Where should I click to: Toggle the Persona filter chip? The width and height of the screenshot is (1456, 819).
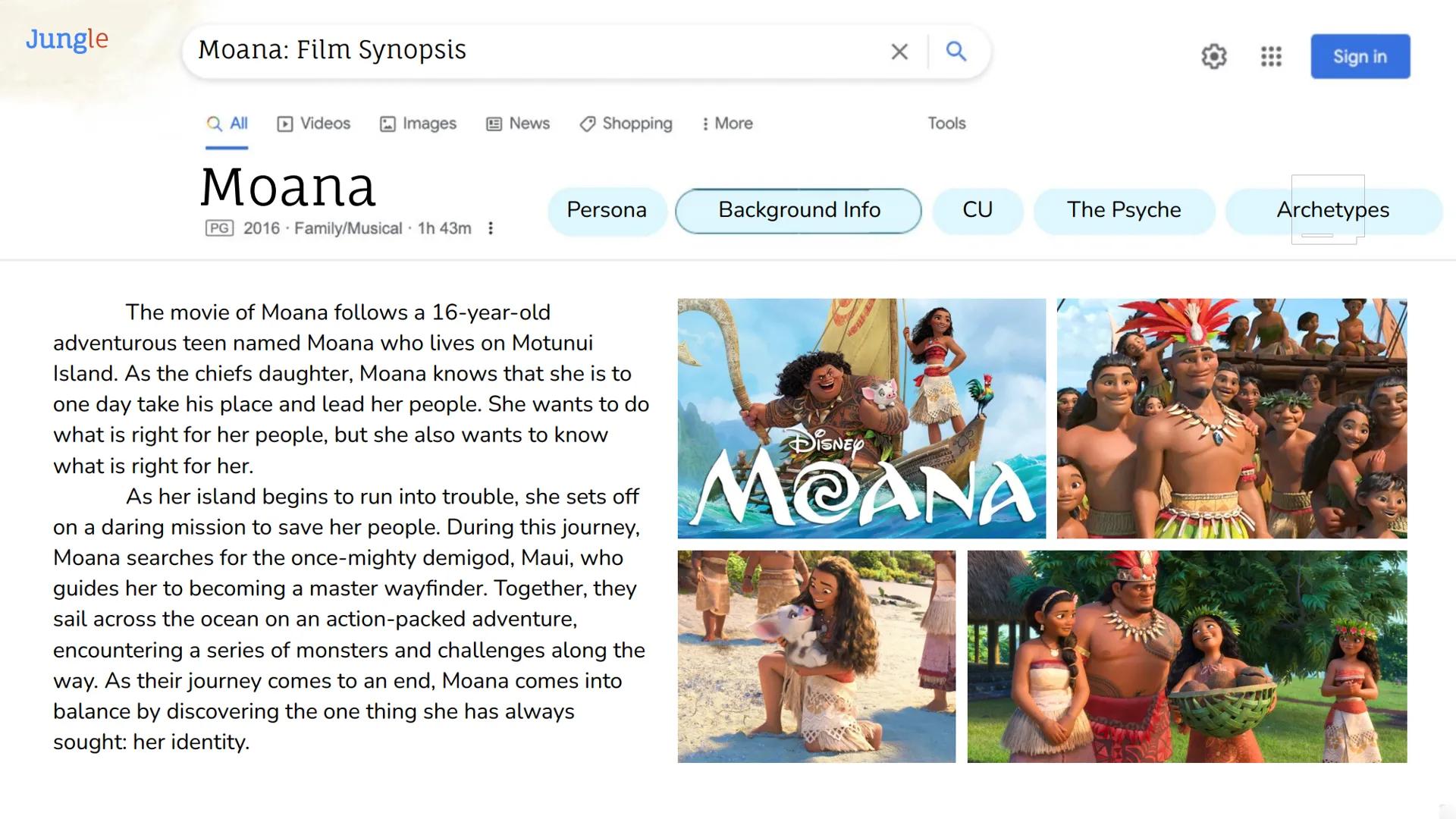pos(607,210)
